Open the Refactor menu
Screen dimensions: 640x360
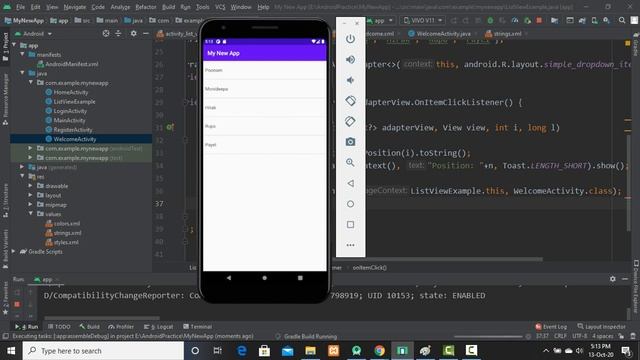146,7
